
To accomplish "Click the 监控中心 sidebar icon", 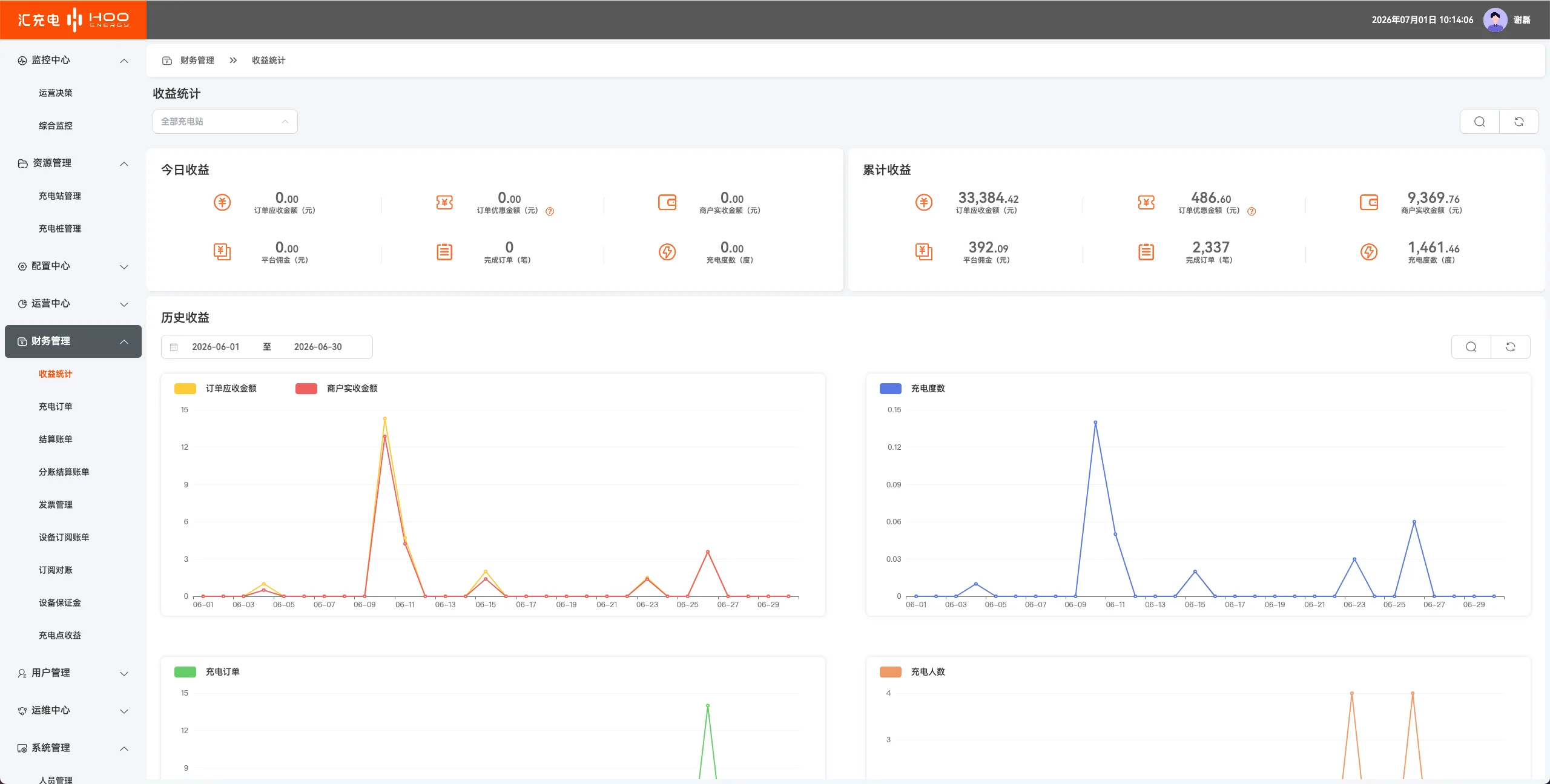I will [x=22, y=61].
